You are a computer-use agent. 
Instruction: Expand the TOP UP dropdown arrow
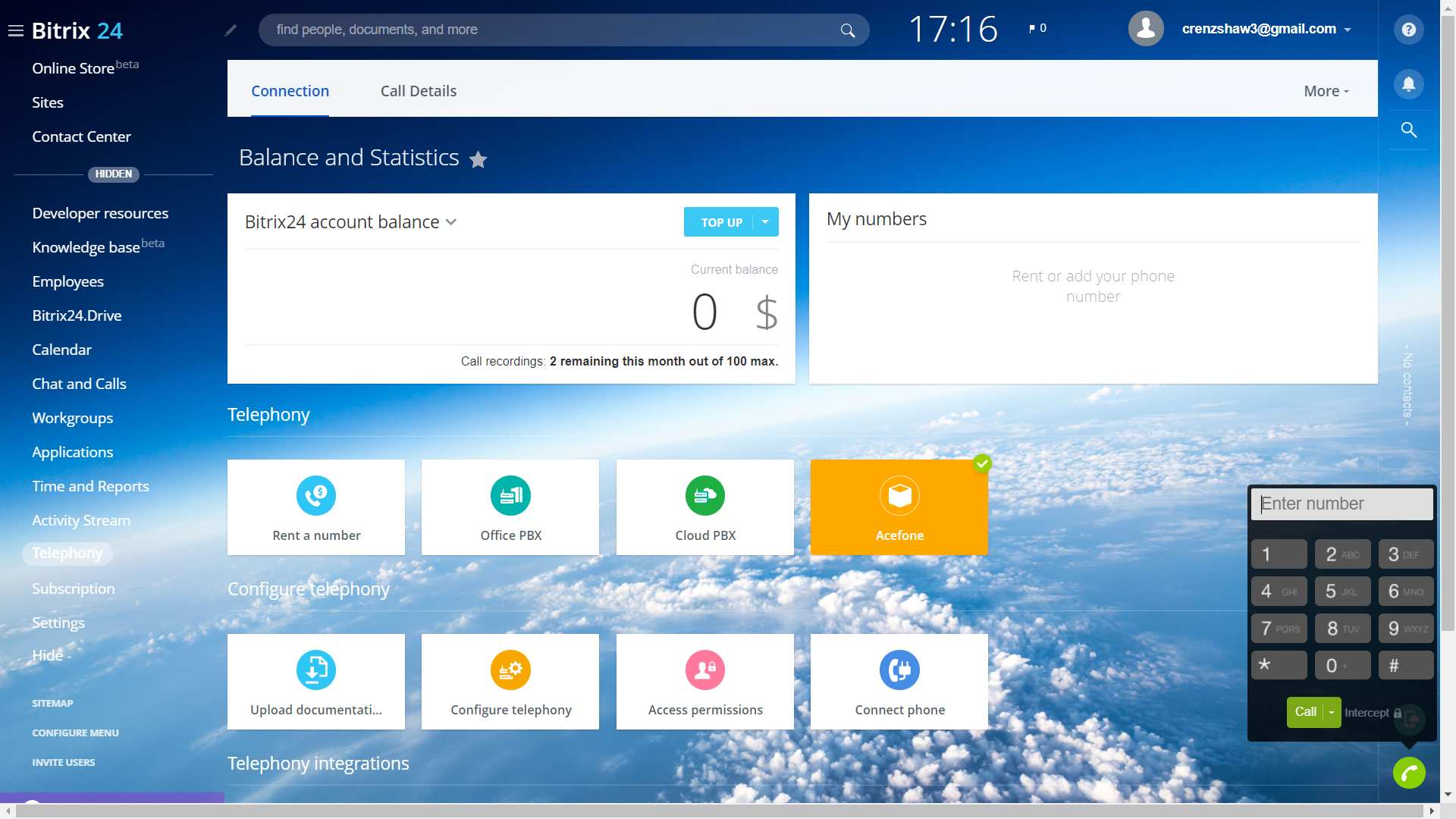click(x=765, y=222)
